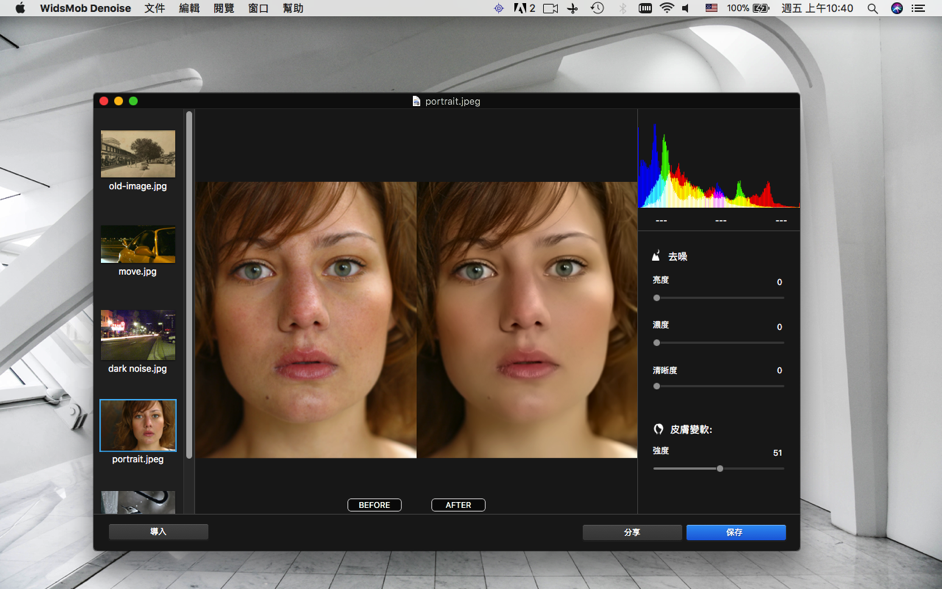Open Notification Center list icon
942x589 pixels.
point(918,8)
